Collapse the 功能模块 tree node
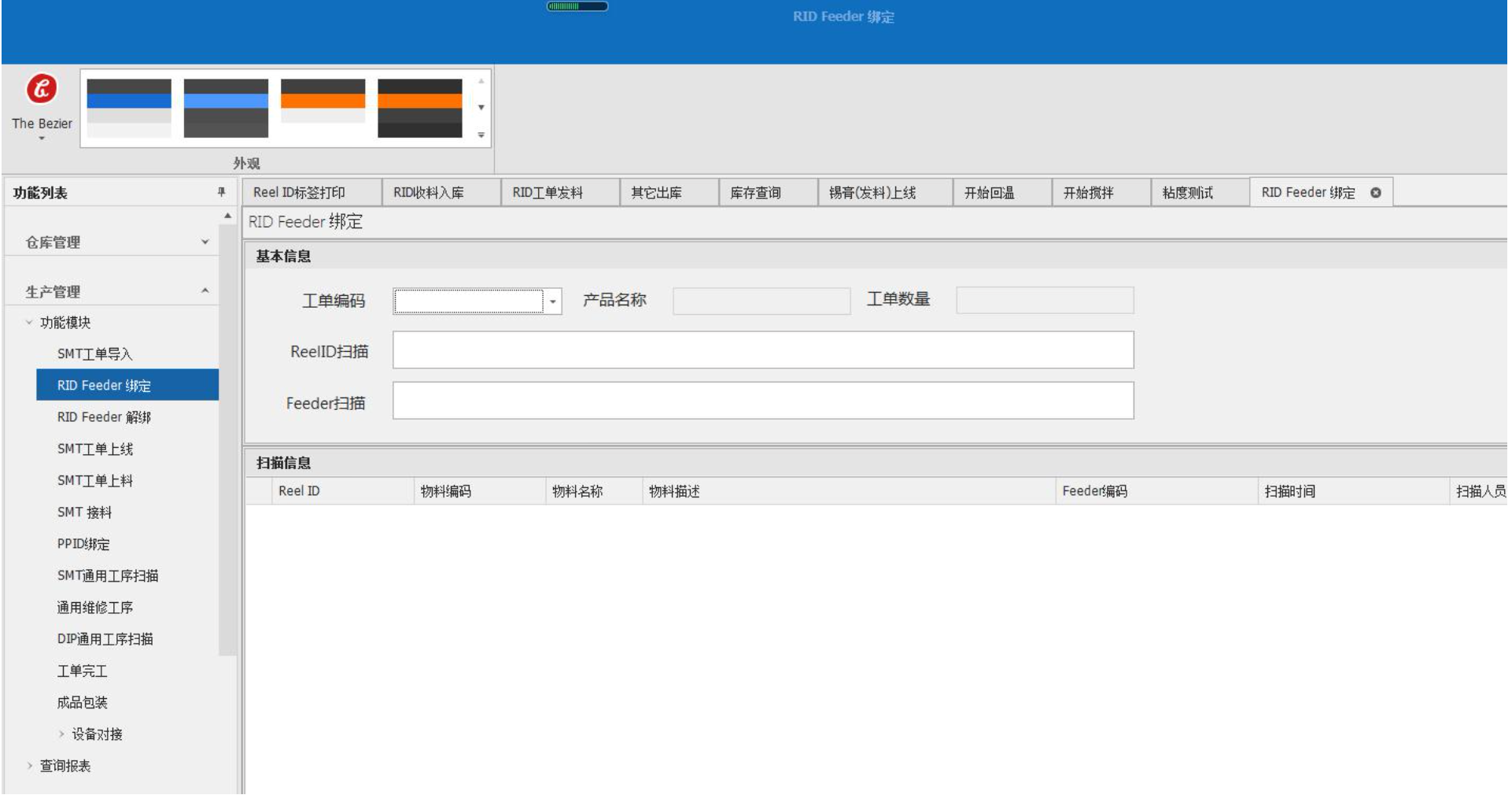This screenshot has width=1512, height=806. point(29,323)
